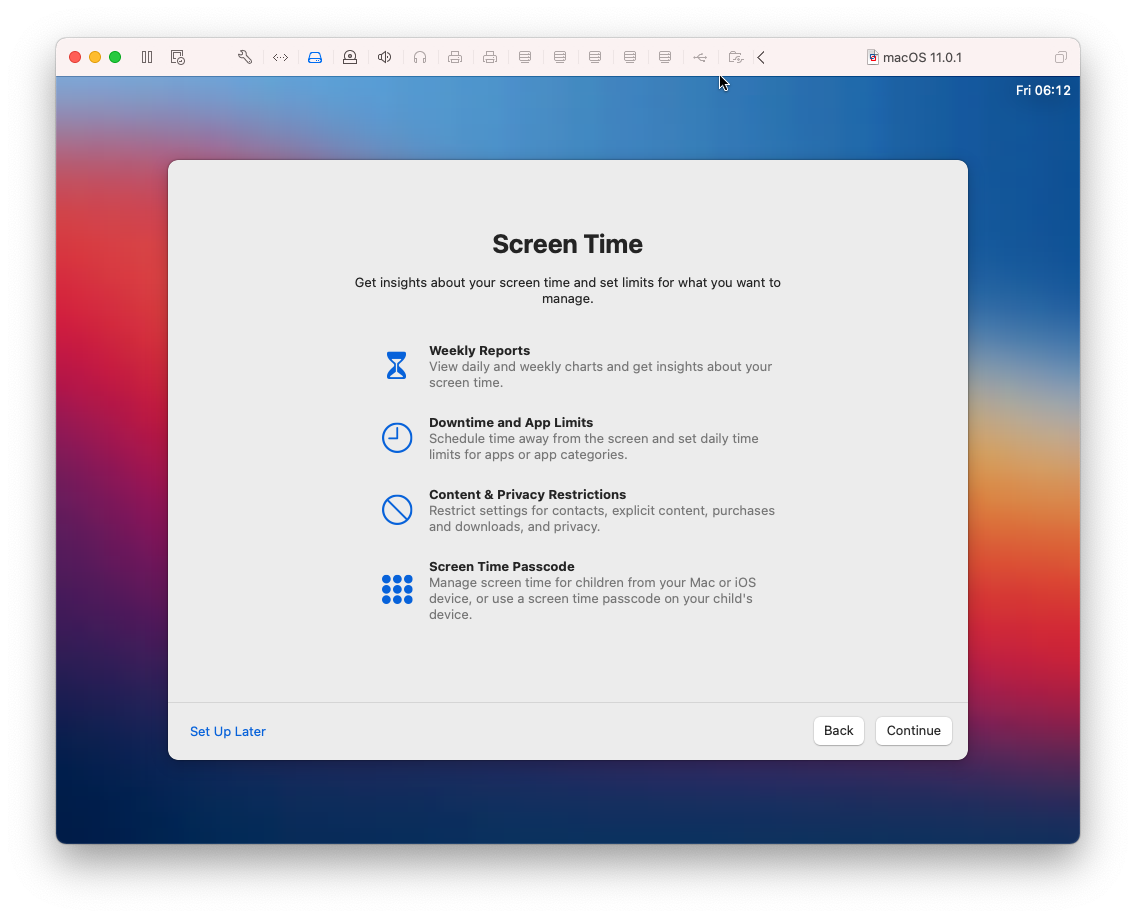Click the window tiling icon beside macOS 11.0.1
1136x918 pixels.
tap(1060, 57)
